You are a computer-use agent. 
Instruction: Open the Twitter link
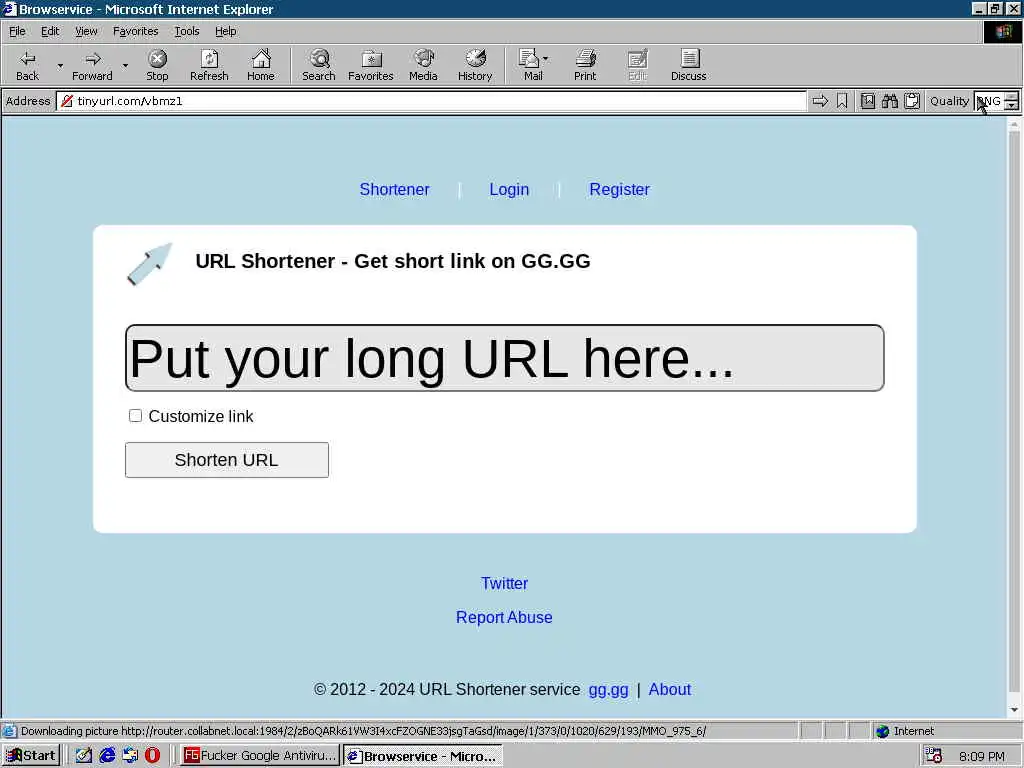tap(504, 583)
